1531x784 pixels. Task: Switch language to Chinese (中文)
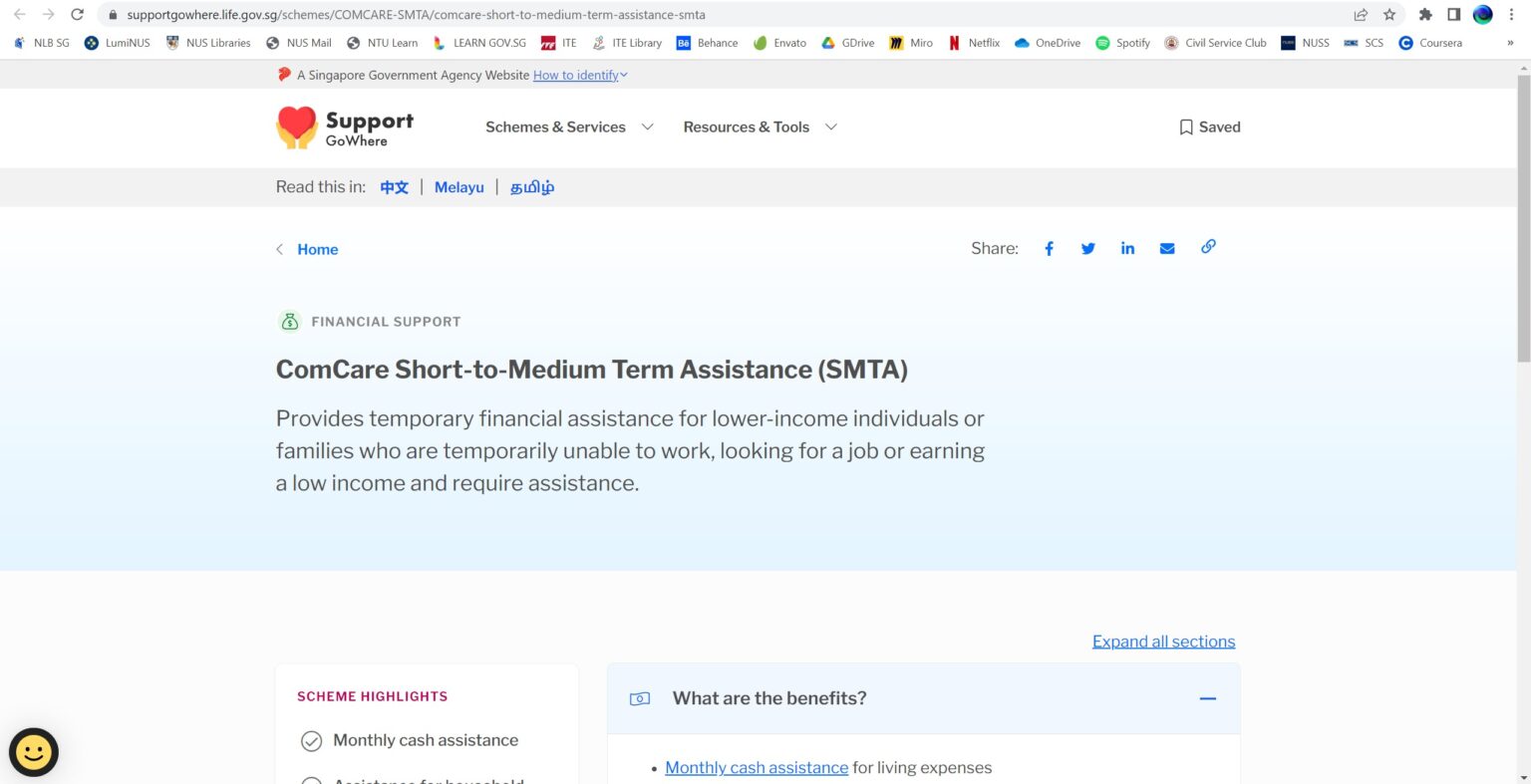395,187
